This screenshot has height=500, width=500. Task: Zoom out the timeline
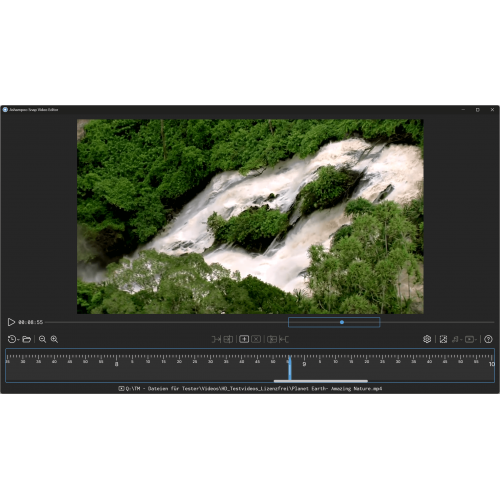pos(42,339)
